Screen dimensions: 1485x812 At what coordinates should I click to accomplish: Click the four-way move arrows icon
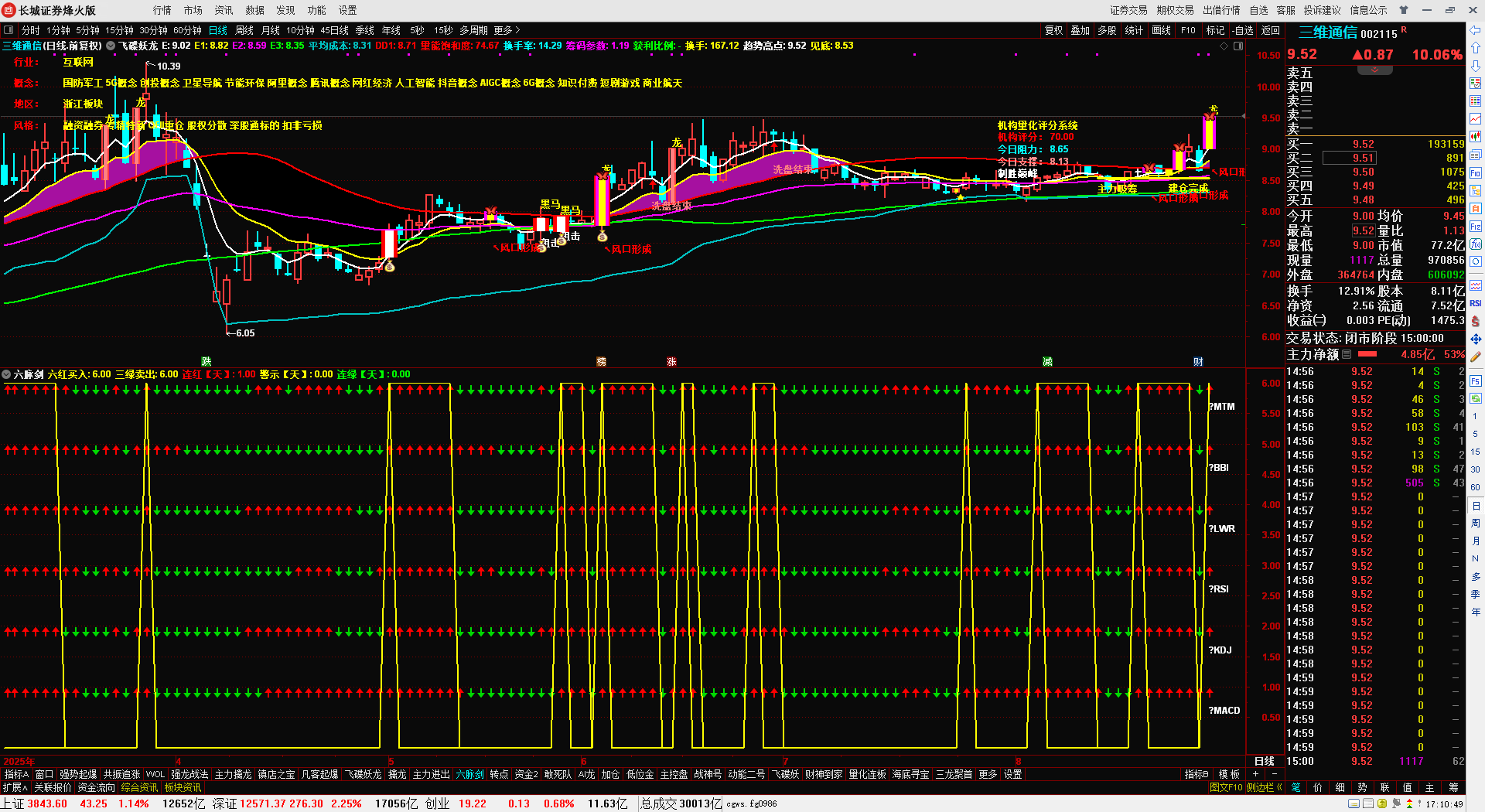[1476, 339]
